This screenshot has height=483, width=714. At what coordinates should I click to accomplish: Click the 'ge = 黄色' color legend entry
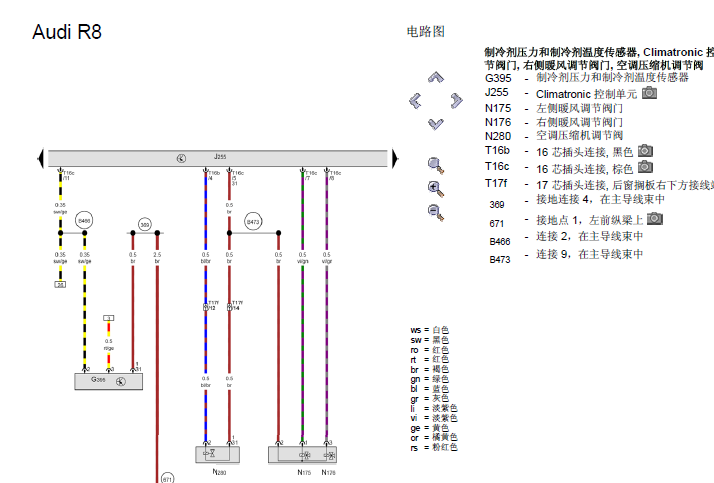[x=429, y=428]
